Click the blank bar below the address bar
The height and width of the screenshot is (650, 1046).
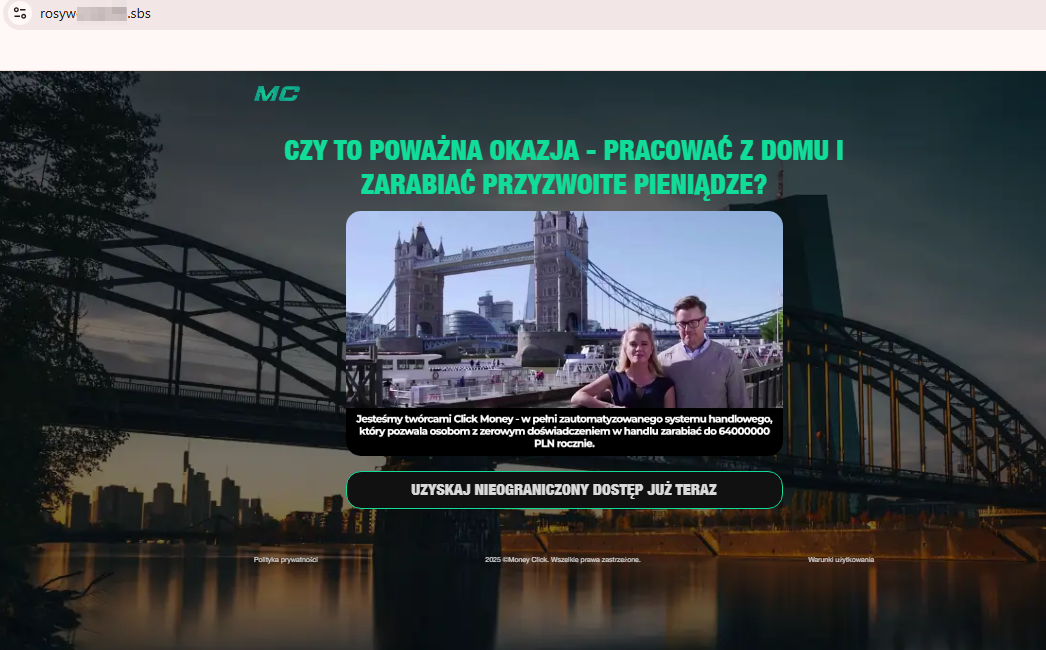tap(523, 50)
